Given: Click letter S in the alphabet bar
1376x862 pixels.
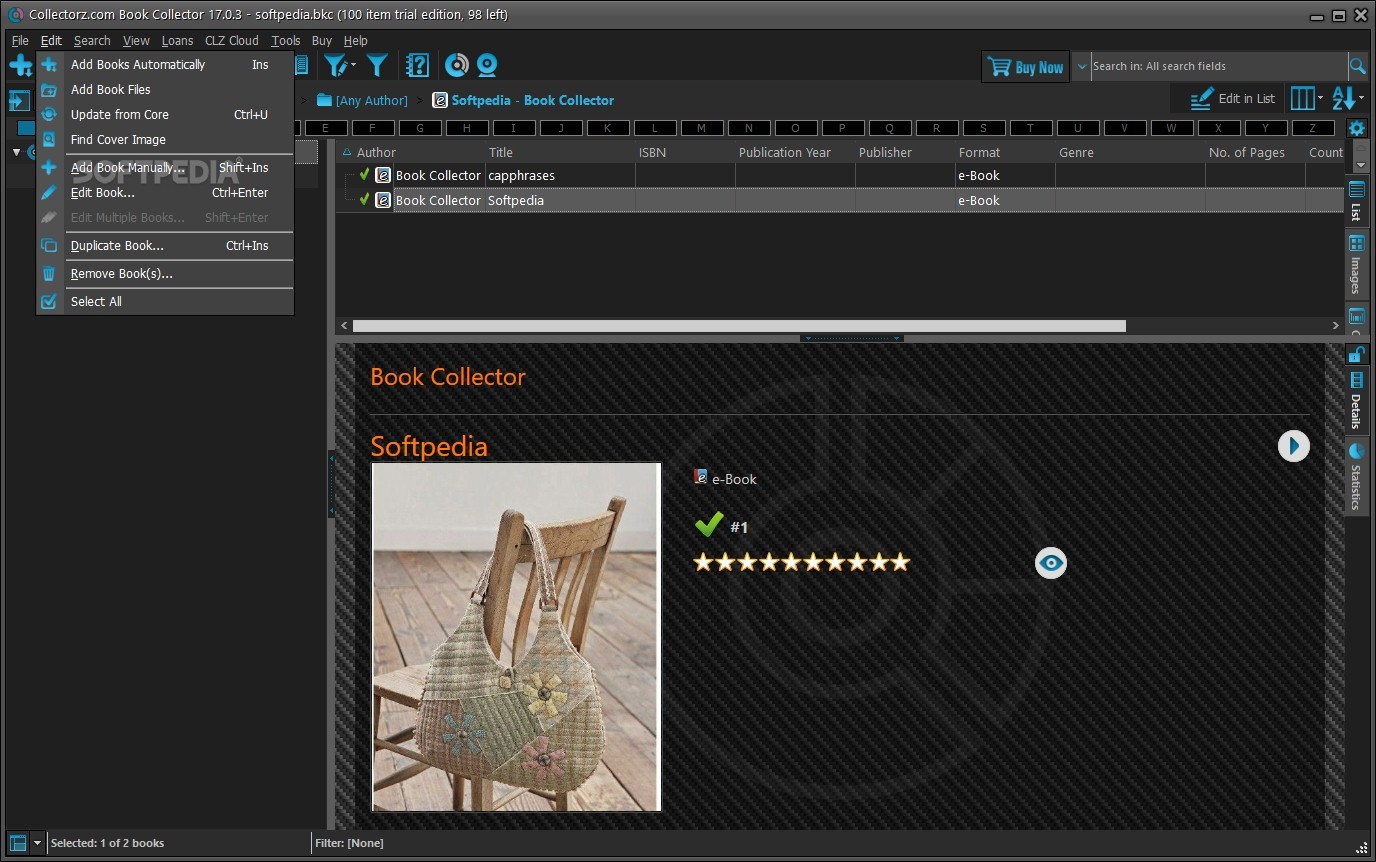Looking at the screenshot, I should click(x=983, y=128).
